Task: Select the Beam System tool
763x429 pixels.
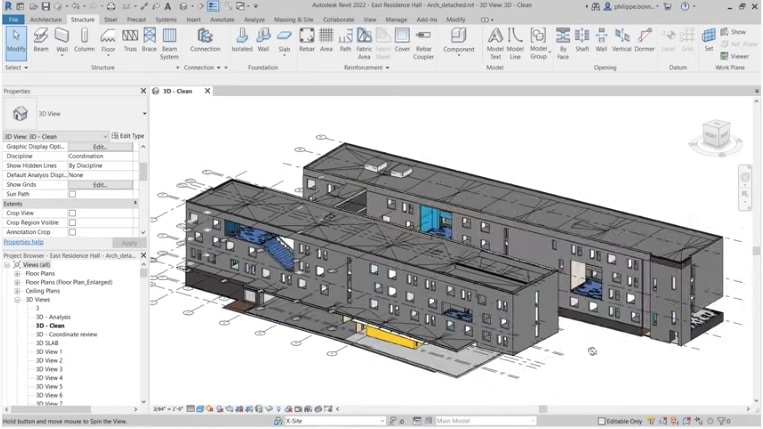Action: tap(169, 43)
